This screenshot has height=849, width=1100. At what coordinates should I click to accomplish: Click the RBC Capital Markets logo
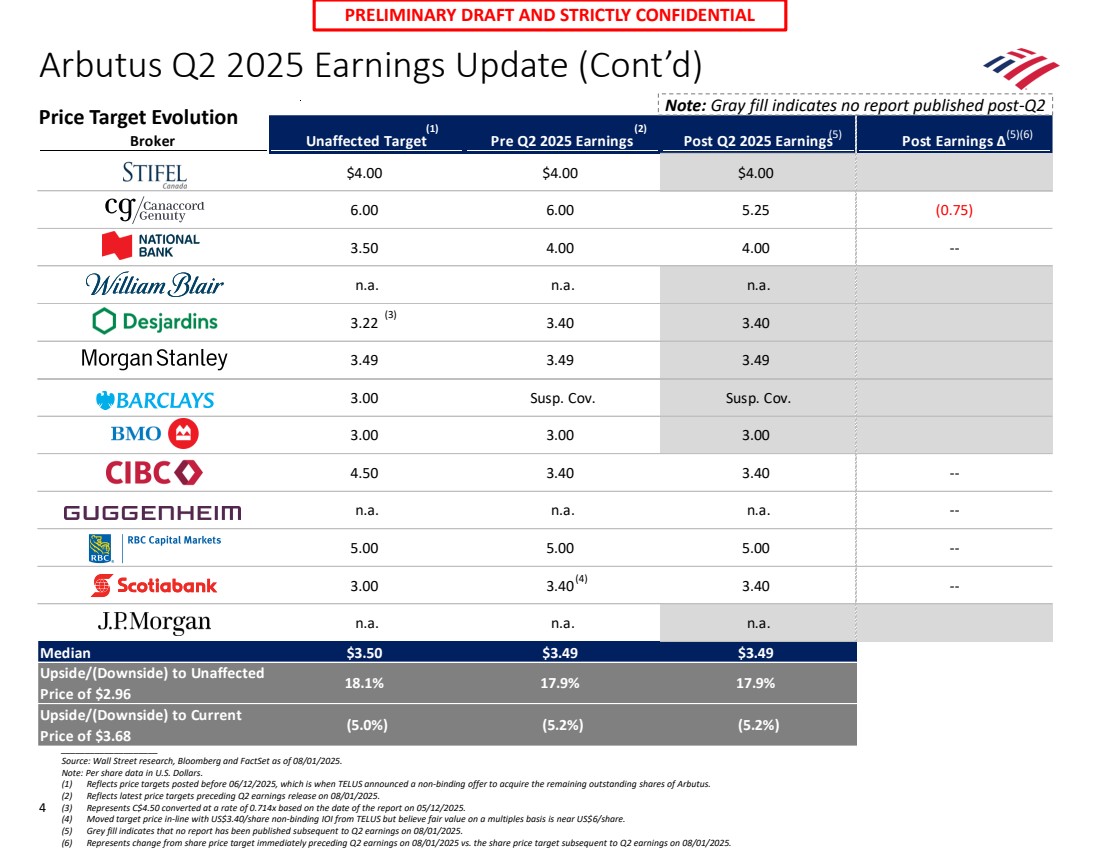pos(154,548)
